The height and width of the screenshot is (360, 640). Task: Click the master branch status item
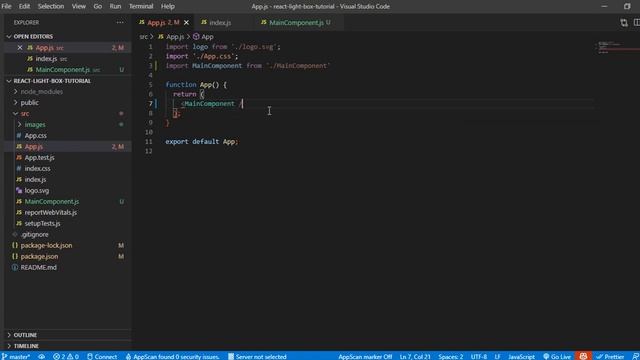pos(16,356)
